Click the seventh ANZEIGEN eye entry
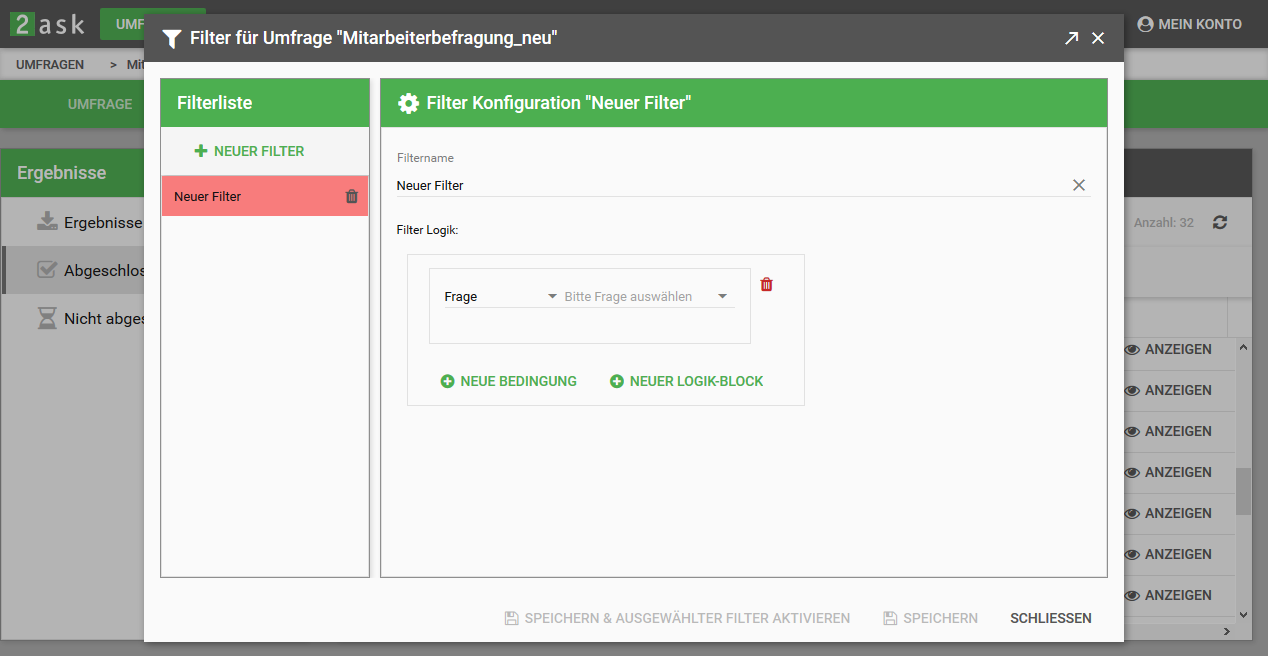This screenshot has height=656, width=1268. pos(1168,595)
